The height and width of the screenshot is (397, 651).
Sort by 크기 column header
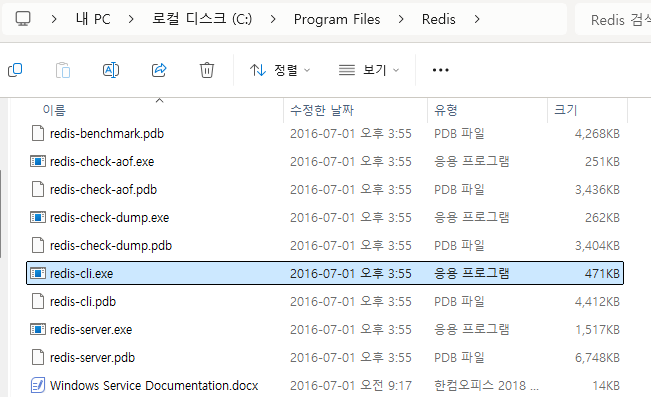565,110
